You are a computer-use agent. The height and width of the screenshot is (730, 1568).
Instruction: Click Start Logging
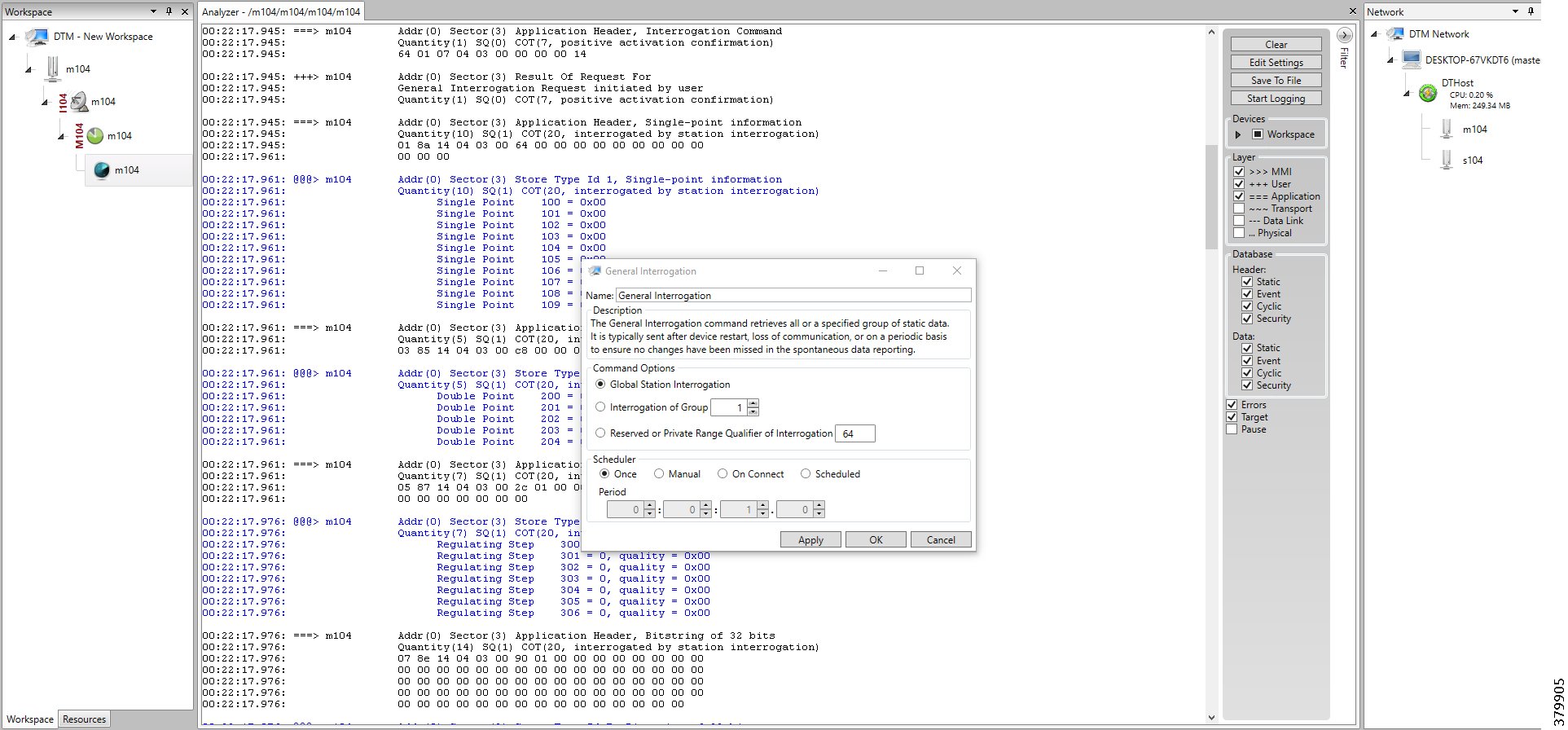point(1276,98)
